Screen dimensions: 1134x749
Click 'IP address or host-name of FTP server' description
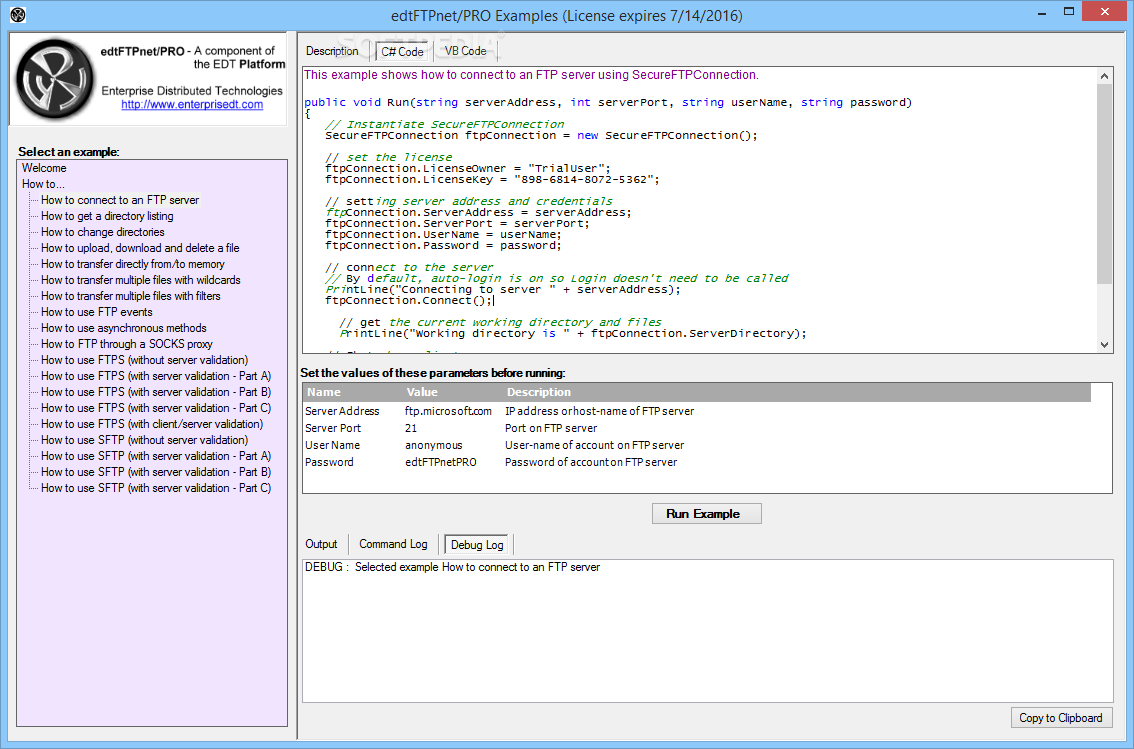[600, 411]
